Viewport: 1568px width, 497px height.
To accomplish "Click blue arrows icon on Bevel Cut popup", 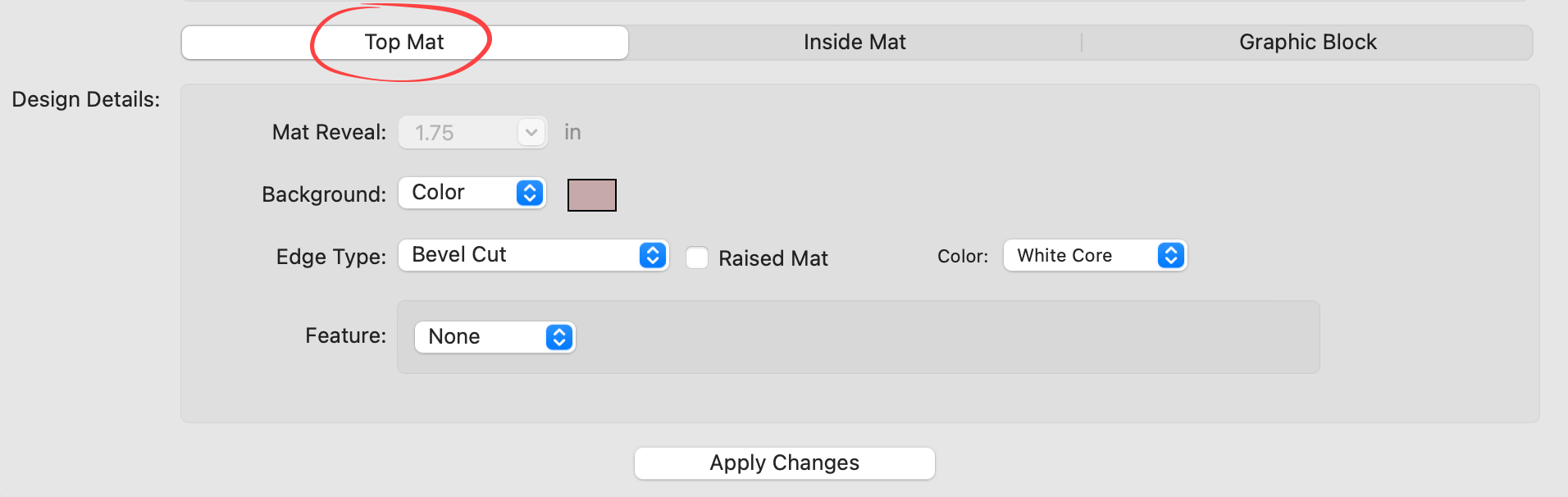I will click(x=653, y=255).
